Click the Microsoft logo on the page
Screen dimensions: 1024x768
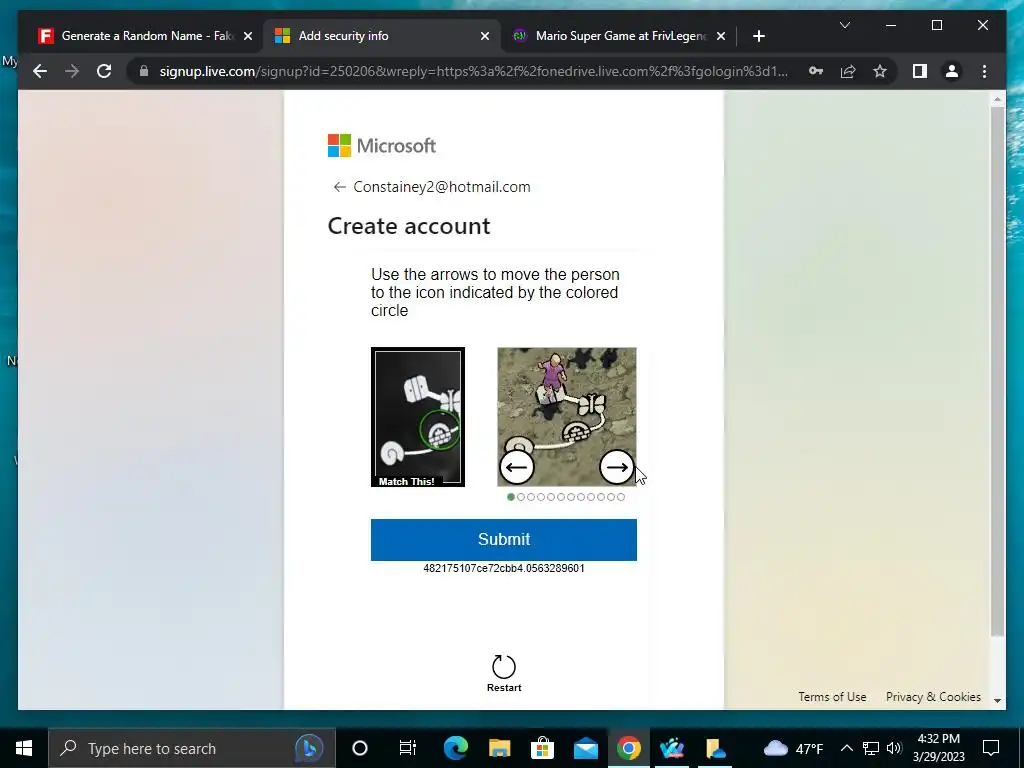(381, 146)
